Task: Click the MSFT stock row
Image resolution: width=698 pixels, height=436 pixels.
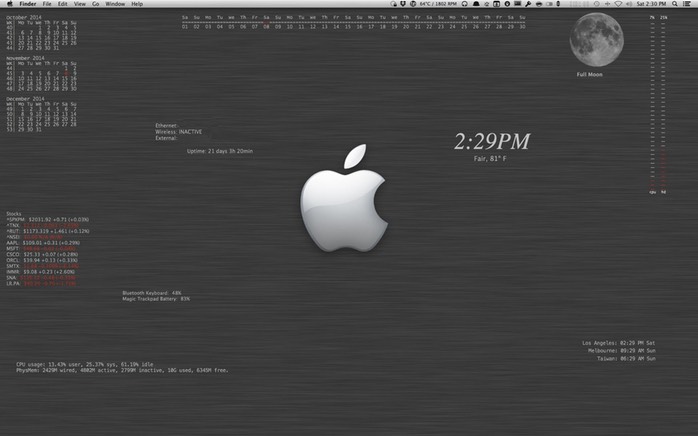Action: (41, 249)
